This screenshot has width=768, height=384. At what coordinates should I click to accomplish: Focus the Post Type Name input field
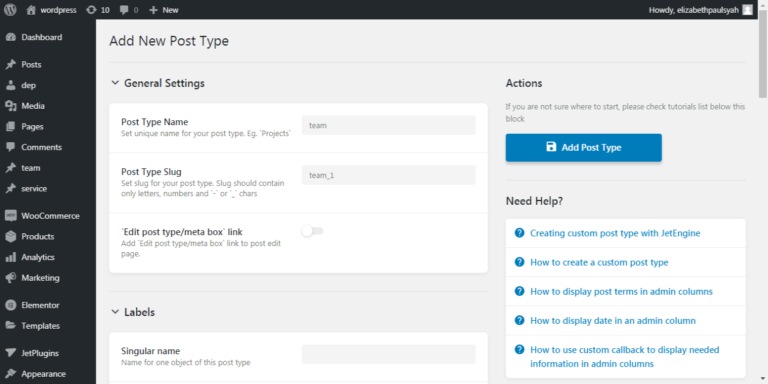coord(388,125)
